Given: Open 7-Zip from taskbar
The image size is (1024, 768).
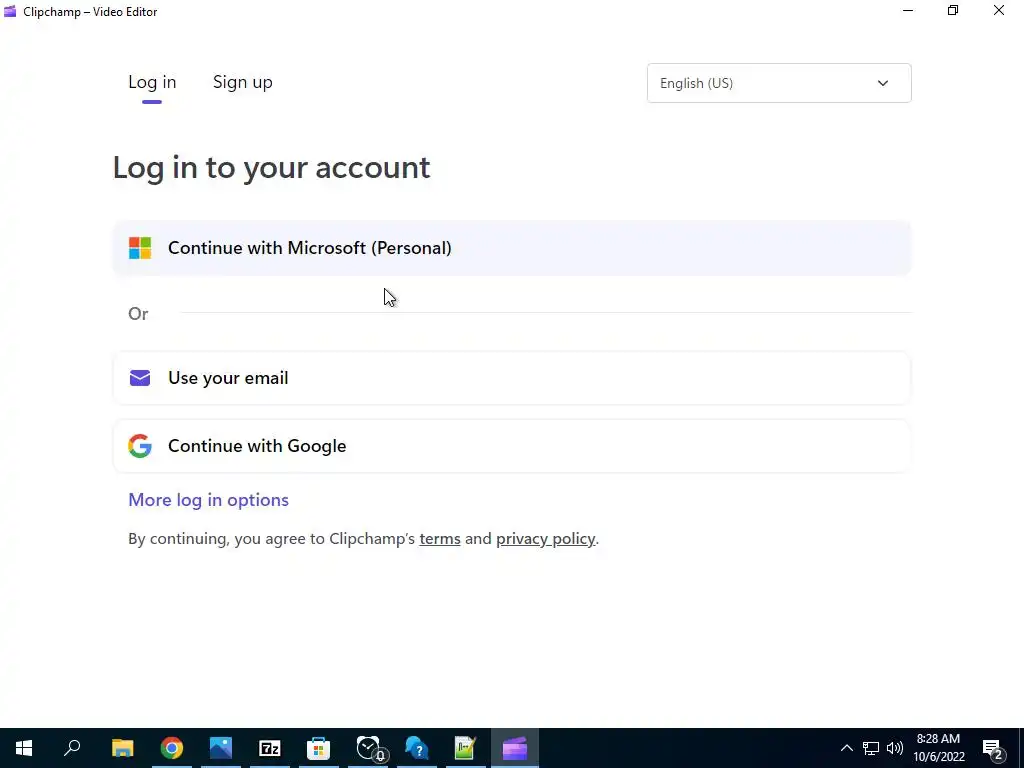Looking at the screenshot, I should [x=270, y=748].
